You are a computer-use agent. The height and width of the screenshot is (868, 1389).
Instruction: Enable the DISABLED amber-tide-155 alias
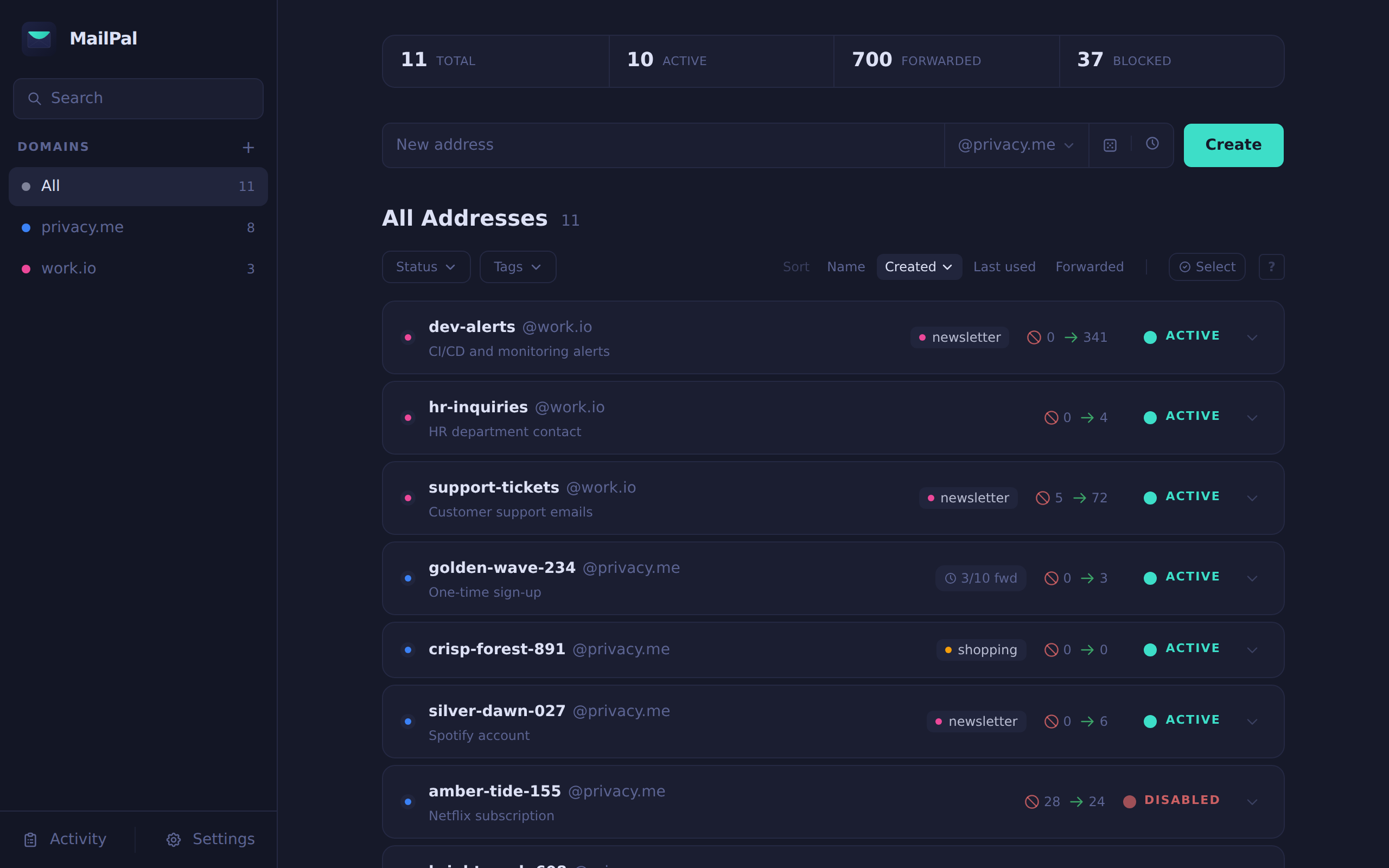1171,800
